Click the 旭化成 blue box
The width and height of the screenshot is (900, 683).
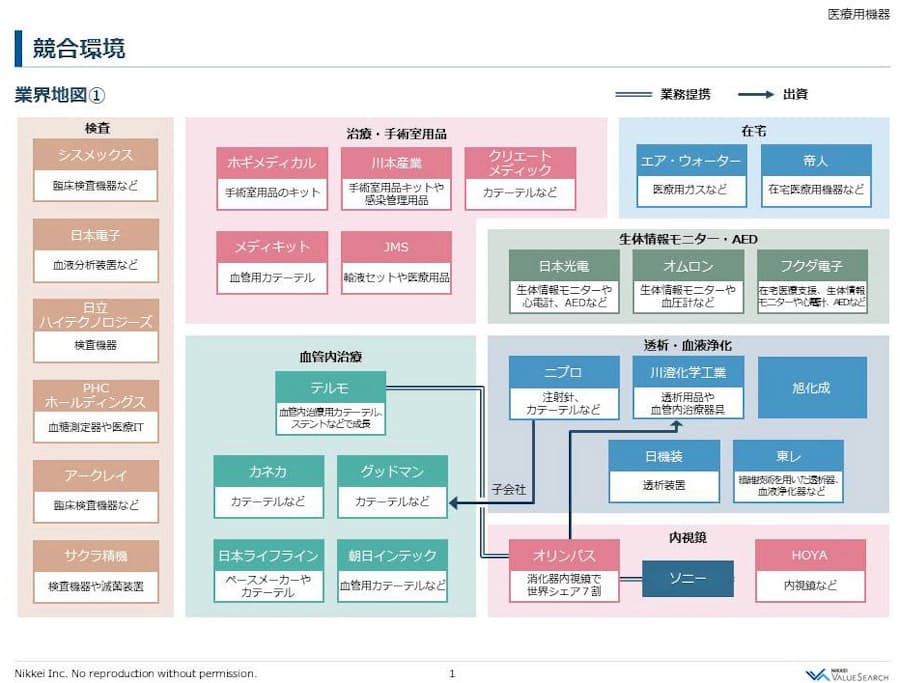click(x=810, y=387)
